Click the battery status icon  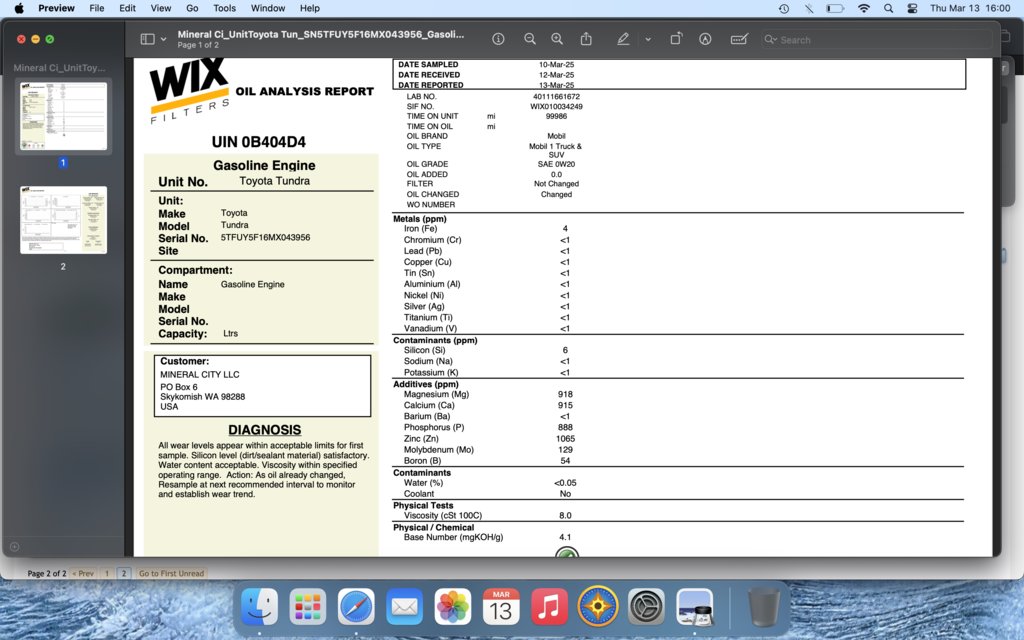pyautogui.click(x=835, y=8)
